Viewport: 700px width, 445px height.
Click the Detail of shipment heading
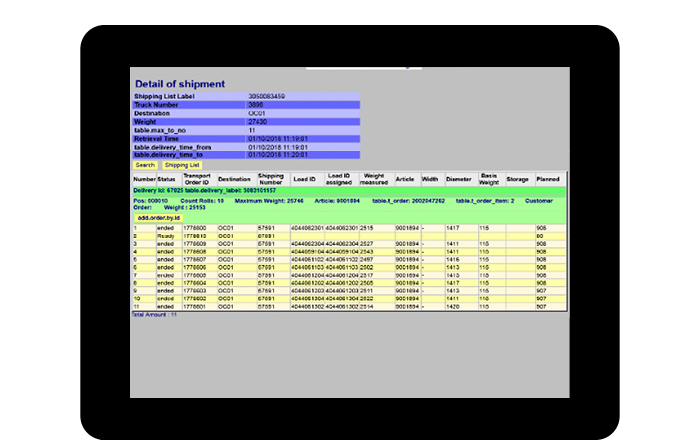180,83
